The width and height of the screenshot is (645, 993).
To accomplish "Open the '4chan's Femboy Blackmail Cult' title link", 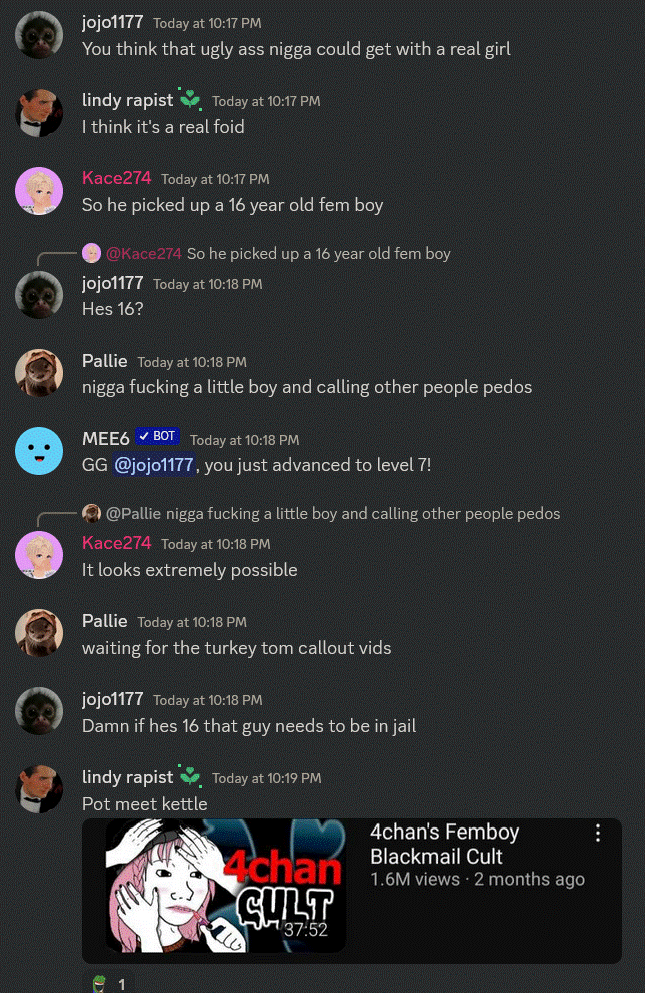I will coord(445,844).
